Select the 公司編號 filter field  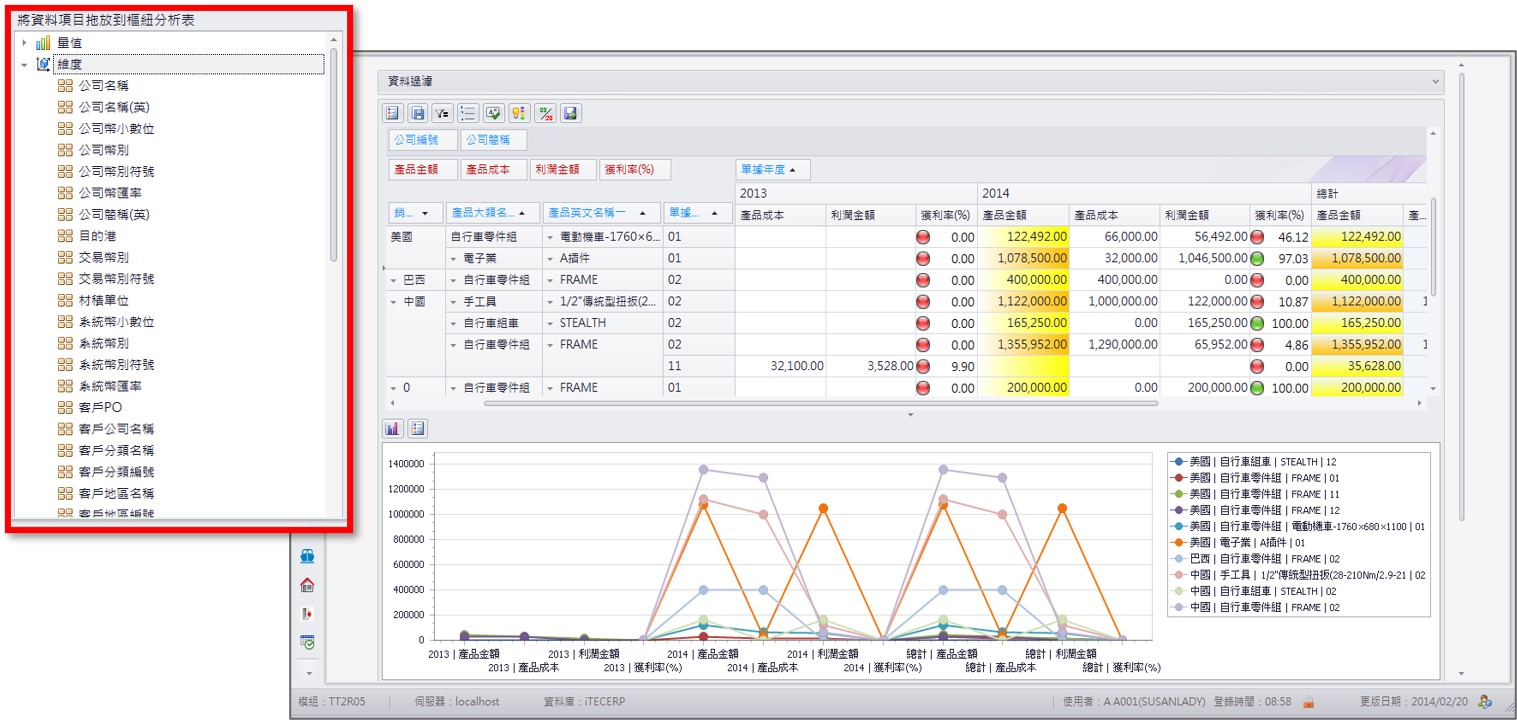pyautogui.click(x=421, y=141)
